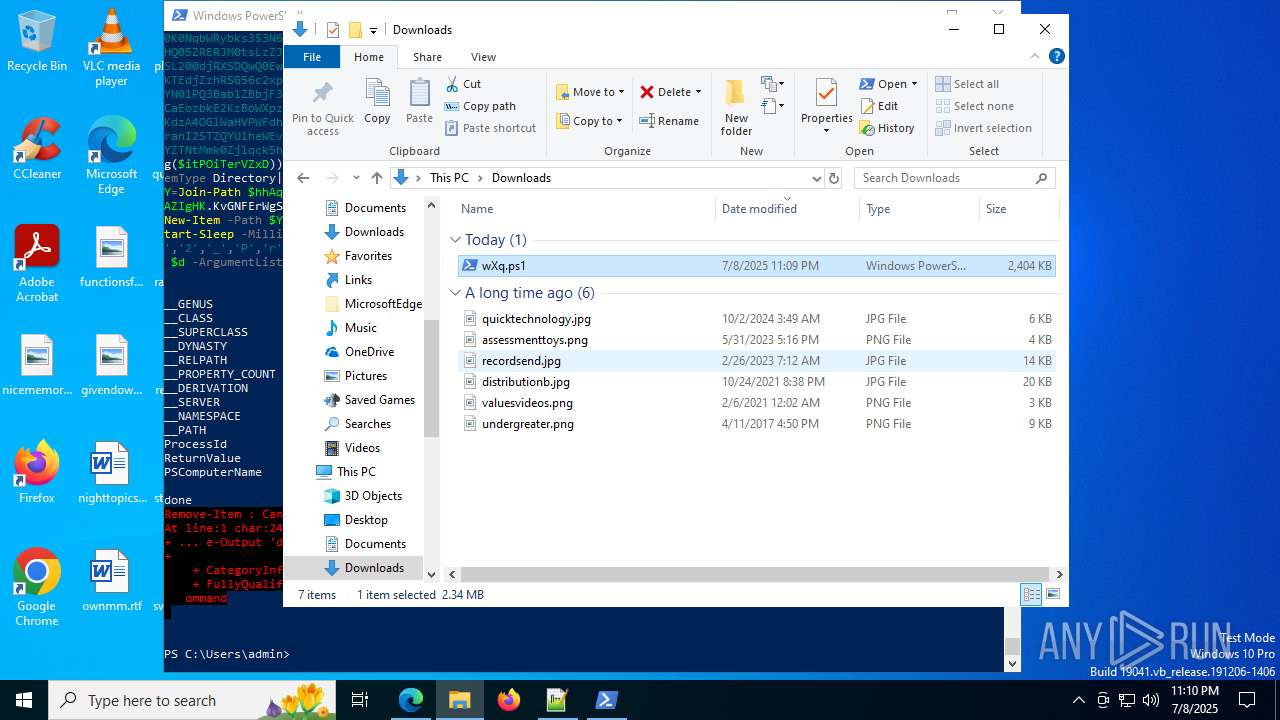Open address bar history dropdown
The height and width of the screenshot is (720, 1280).
coord(816,178)
